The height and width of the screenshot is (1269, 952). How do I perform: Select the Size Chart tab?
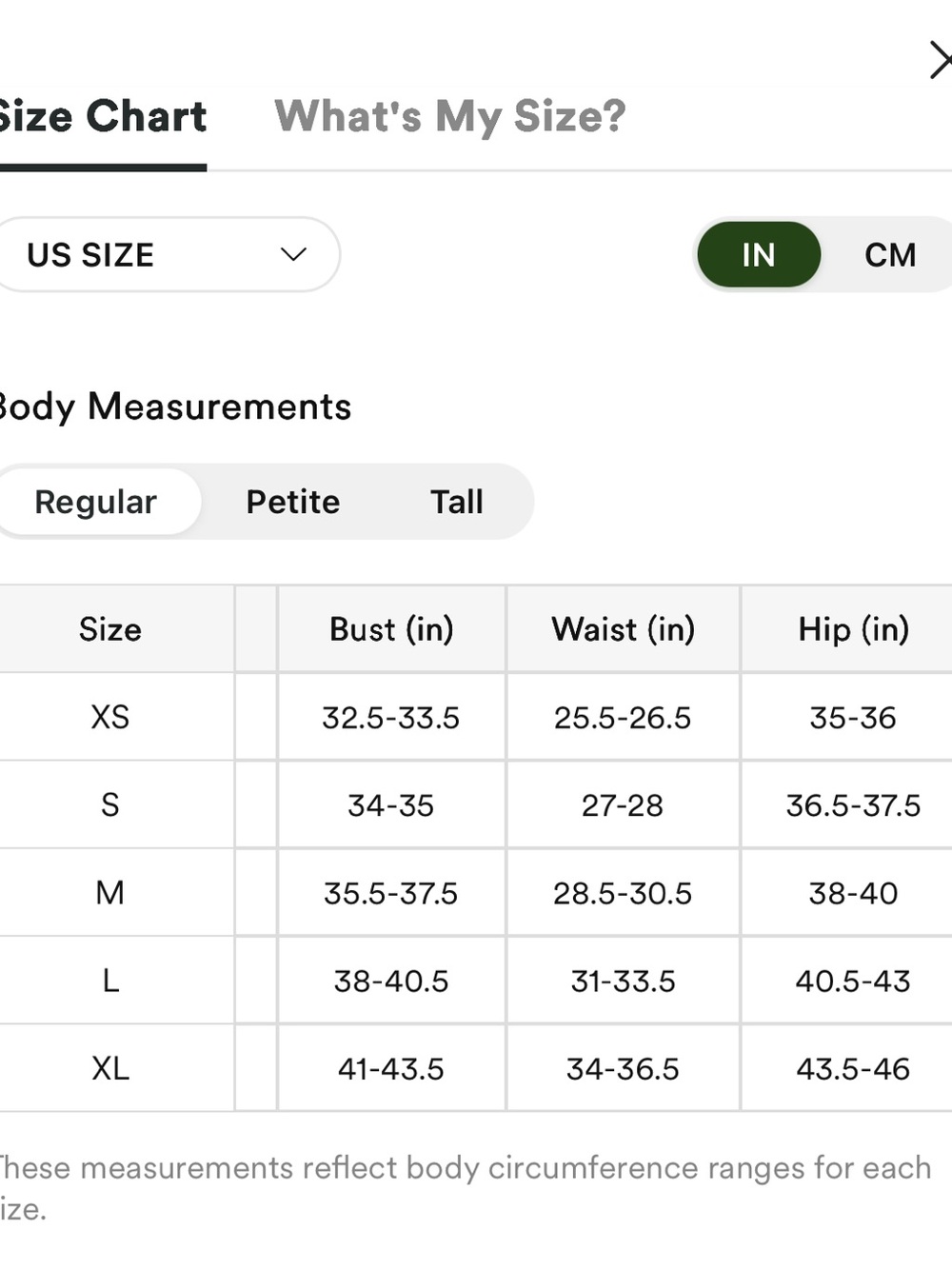(x=102, y=117)
